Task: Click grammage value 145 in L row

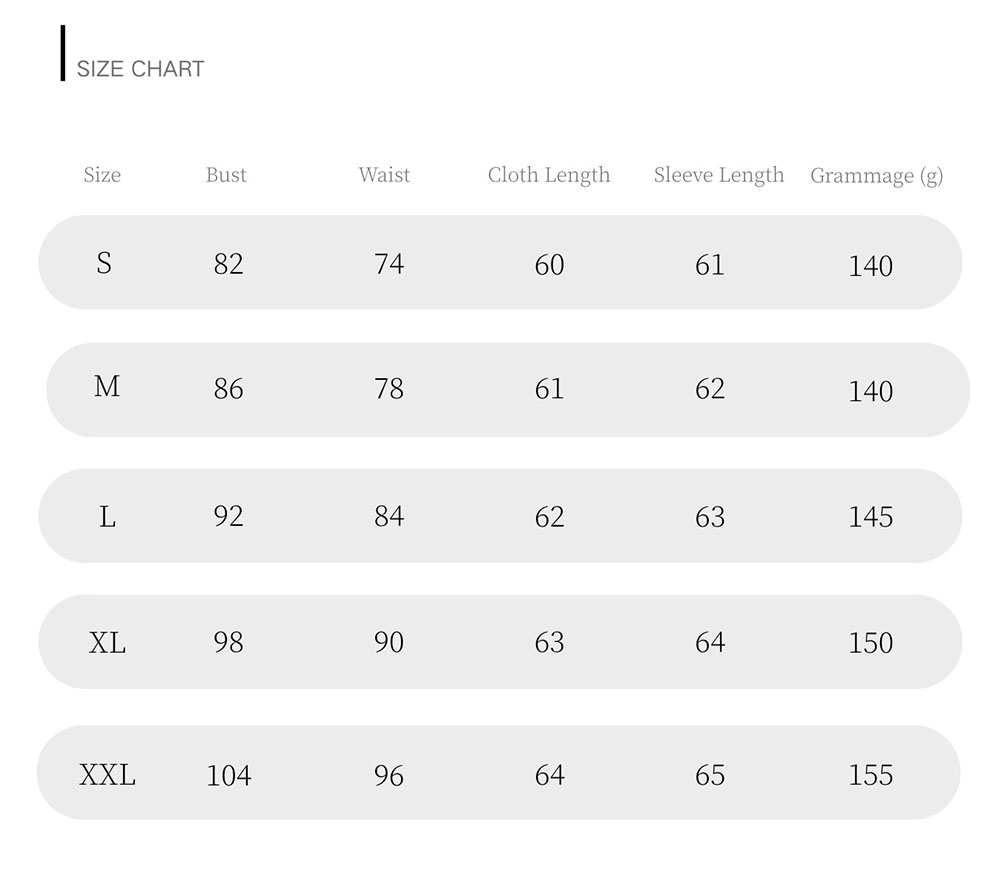Action: [870, 517]
